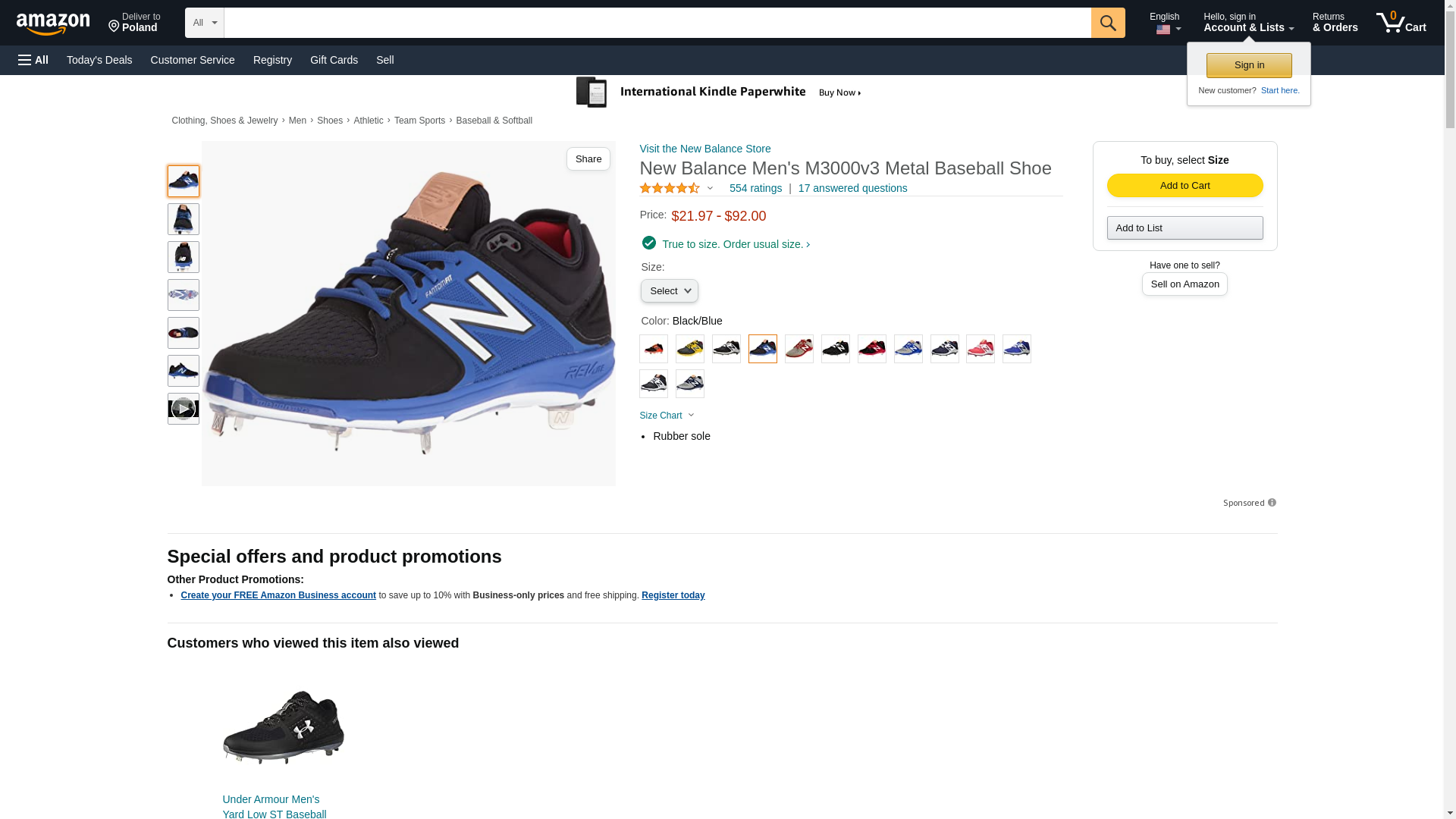Expand the search category All dropdown
The height and width of the screenshot is (819, 1456).
click(x=204, y=23)
